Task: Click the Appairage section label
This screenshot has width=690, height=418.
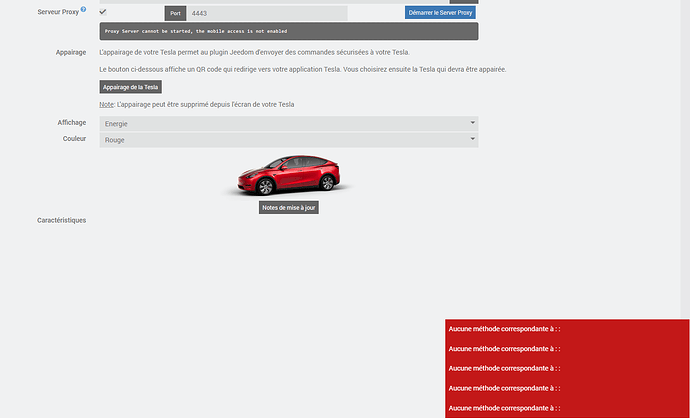Action: coord(71,52)
